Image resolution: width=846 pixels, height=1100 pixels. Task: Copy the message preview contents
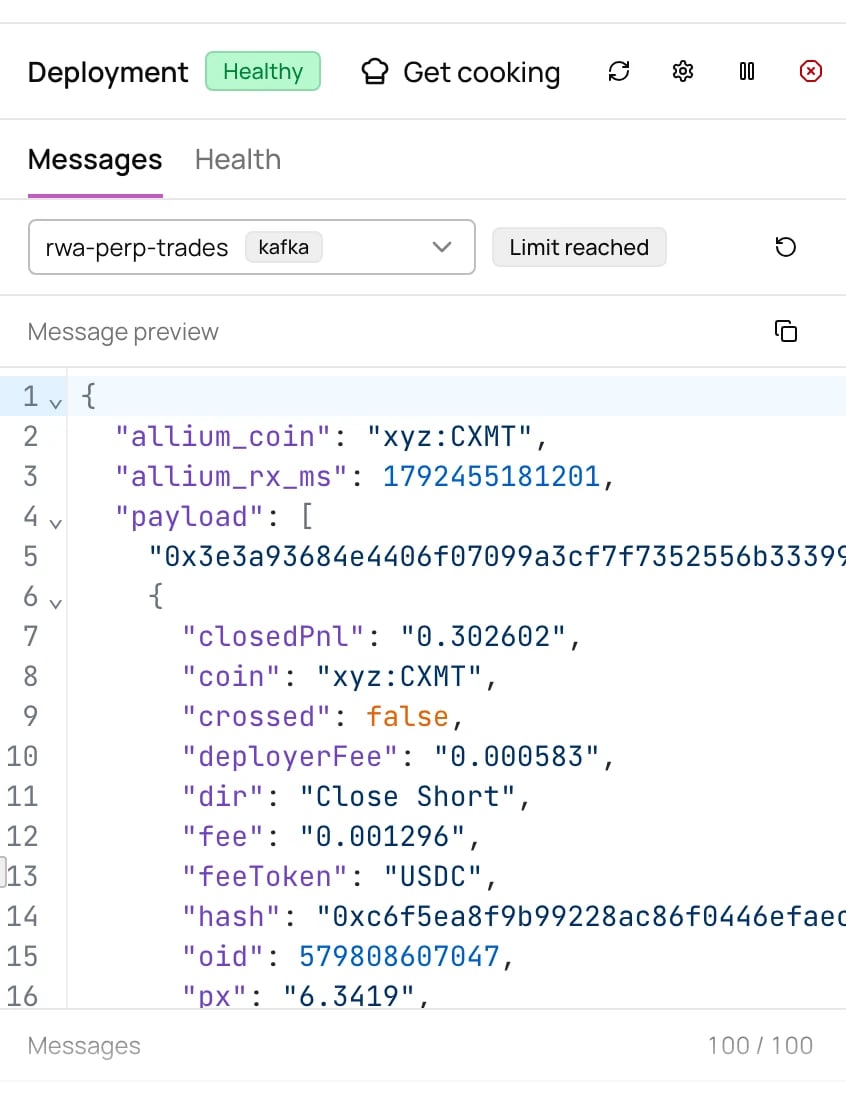click(786, 331)
